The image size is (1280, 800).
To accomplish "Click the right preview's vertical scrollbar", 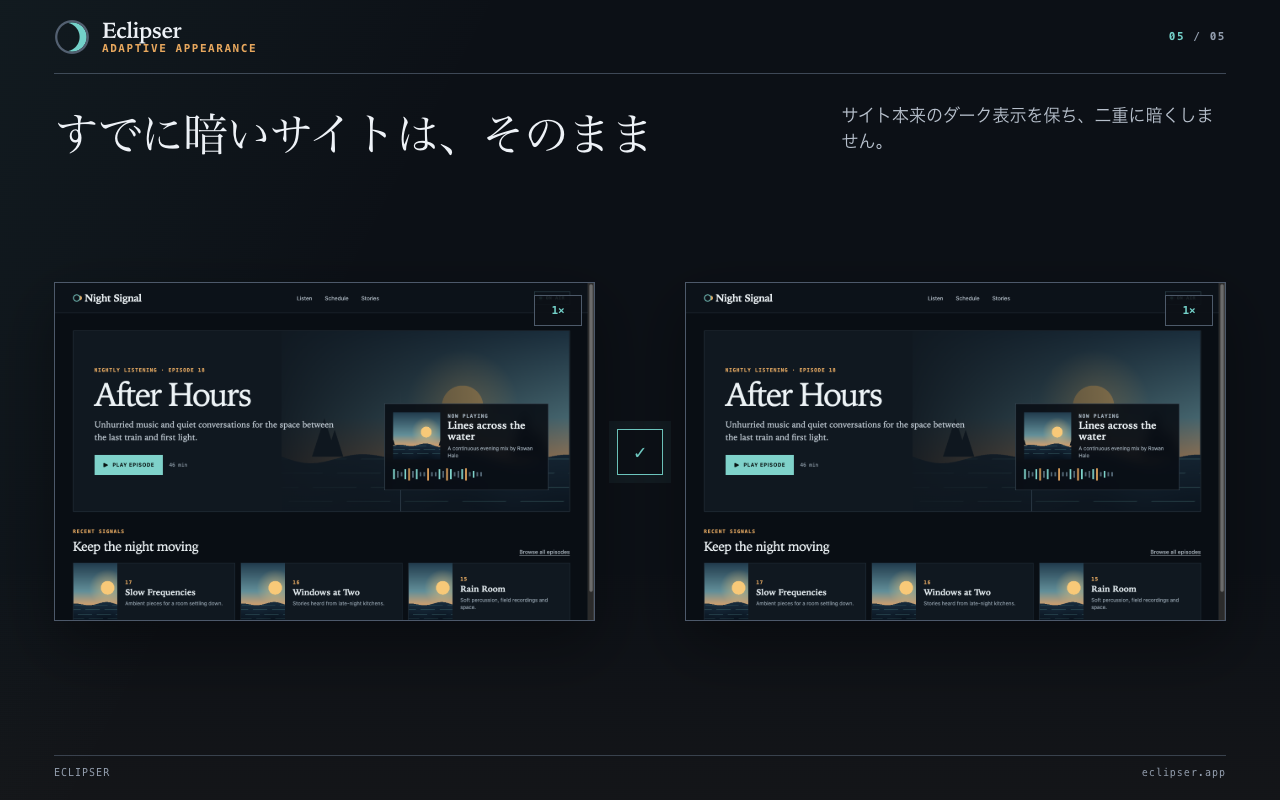I will 1222,438.
